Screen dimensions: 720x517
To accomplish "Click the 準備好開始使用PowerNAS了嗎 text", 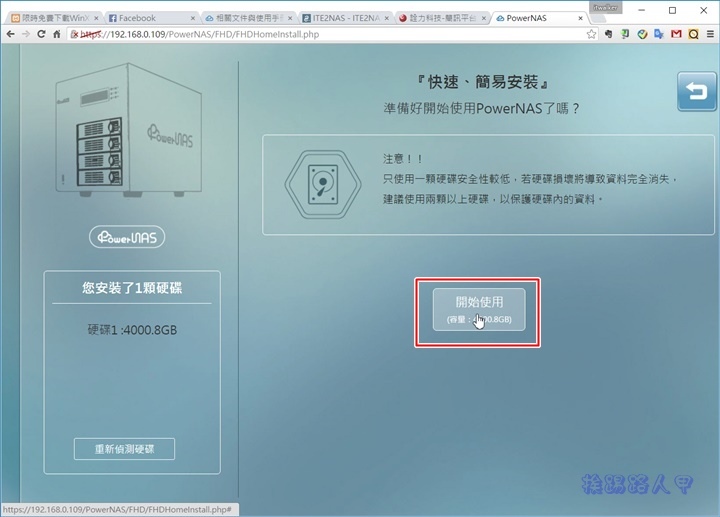I will coord(481,109).
